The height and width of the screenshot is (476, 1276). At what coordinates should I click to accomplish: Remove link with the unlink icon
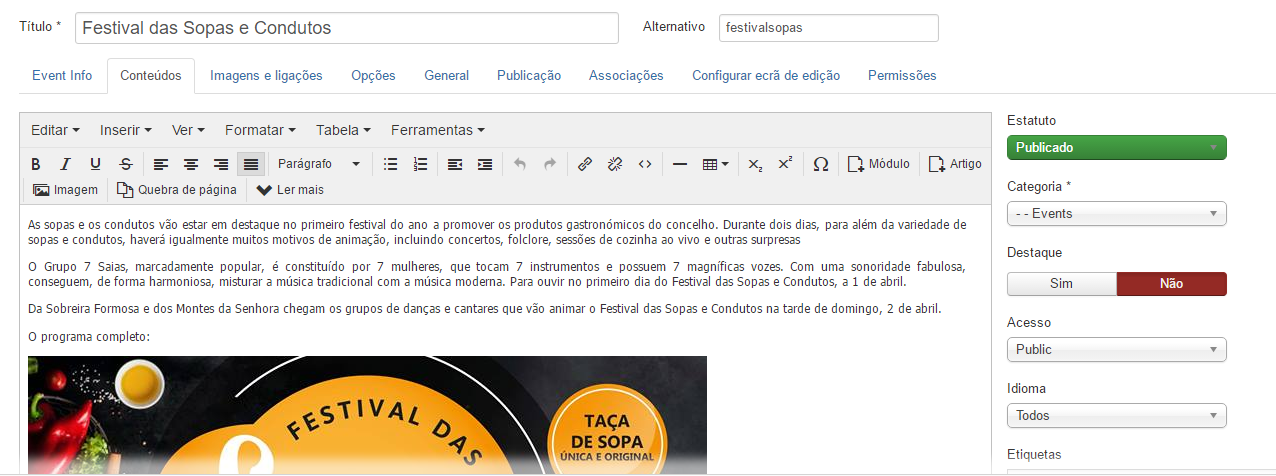[615, 164]
